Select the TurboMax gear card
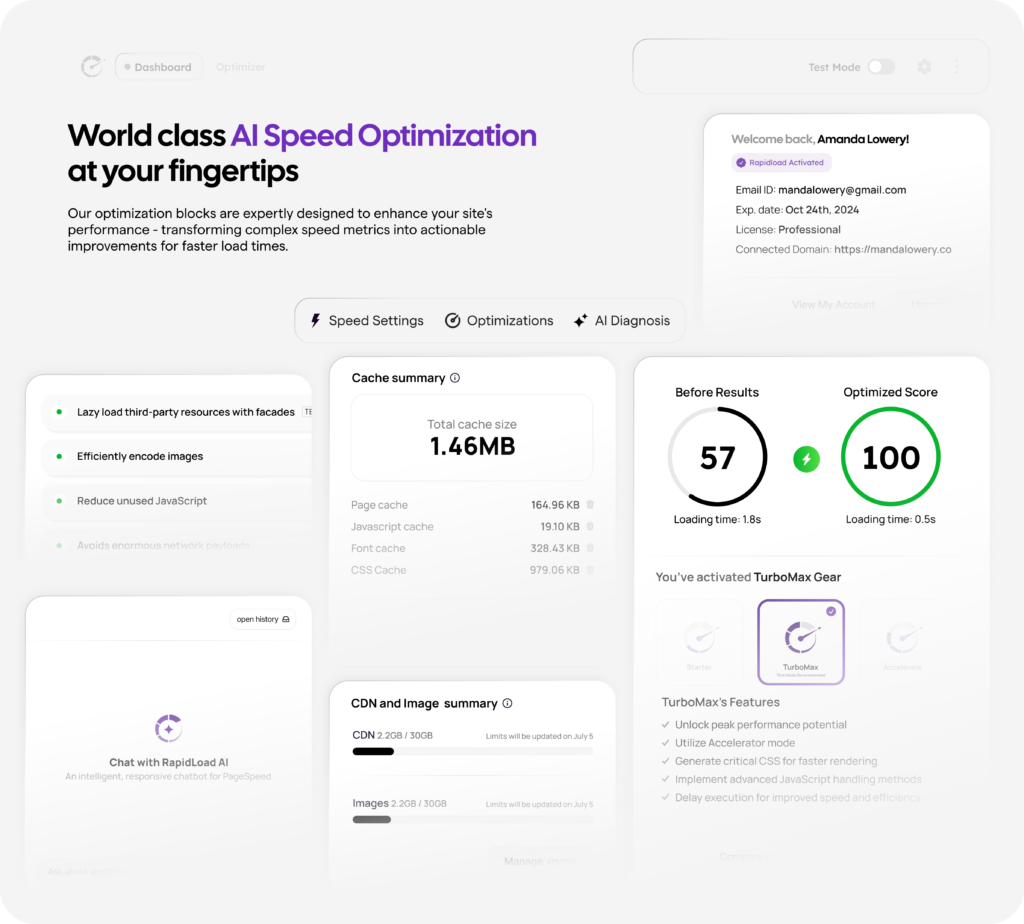This screenshot has width=1024, height=924. 800,641
